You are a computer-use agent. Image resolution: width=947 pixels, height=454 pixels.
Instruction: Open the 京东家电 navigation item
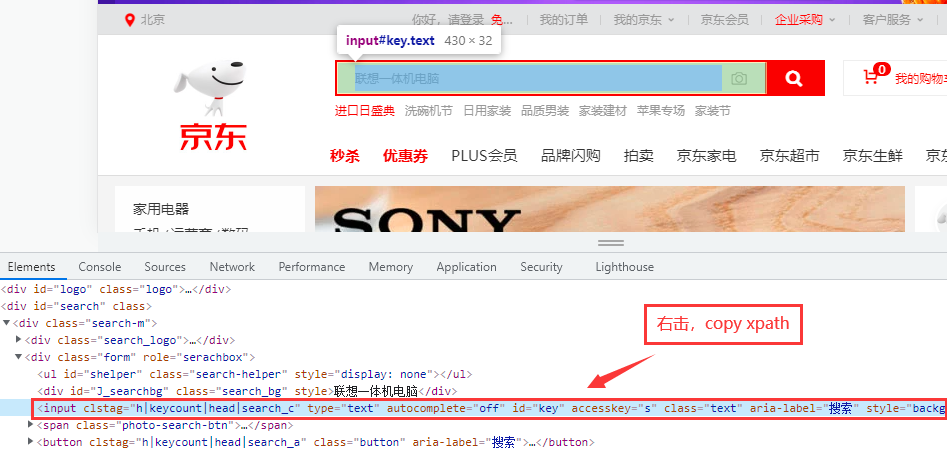click(x=707, y=156)
